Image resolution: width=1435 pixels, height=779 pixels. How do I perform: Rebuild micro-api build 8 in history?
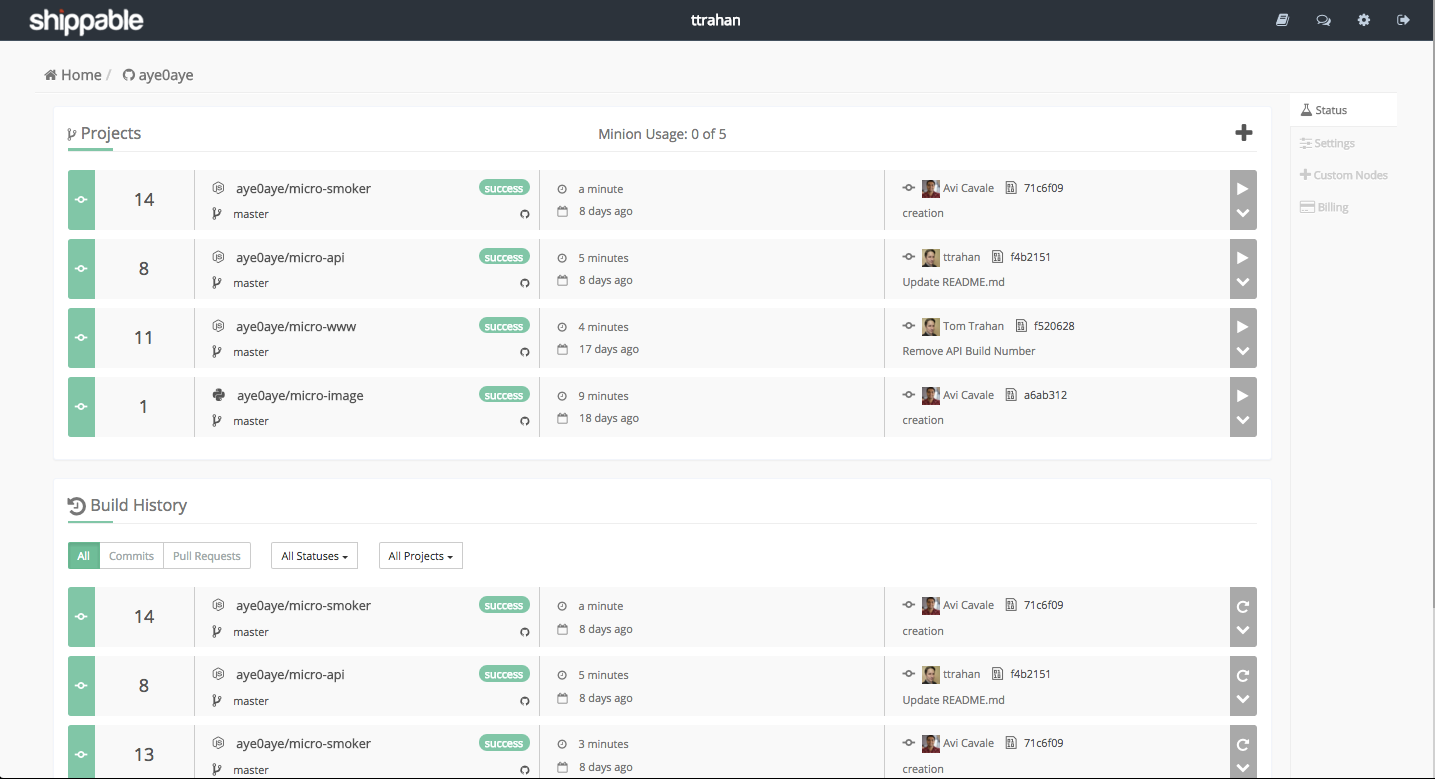[1243, 675]
